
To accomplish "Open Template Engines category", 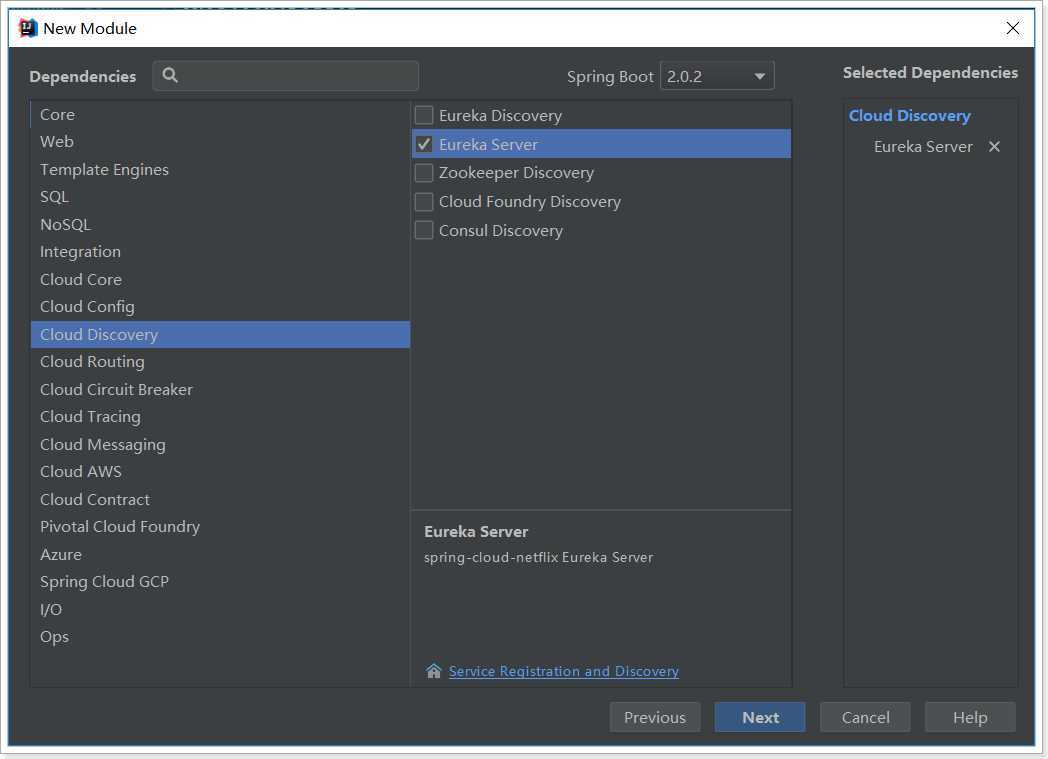I will 220,170.
